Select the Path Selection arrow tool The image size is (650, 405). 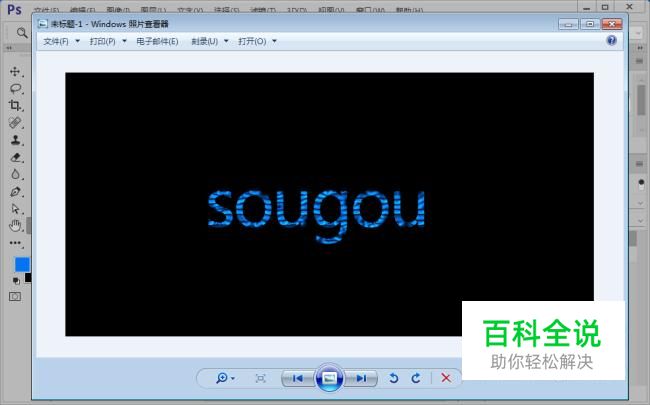[x=15, y=209]
